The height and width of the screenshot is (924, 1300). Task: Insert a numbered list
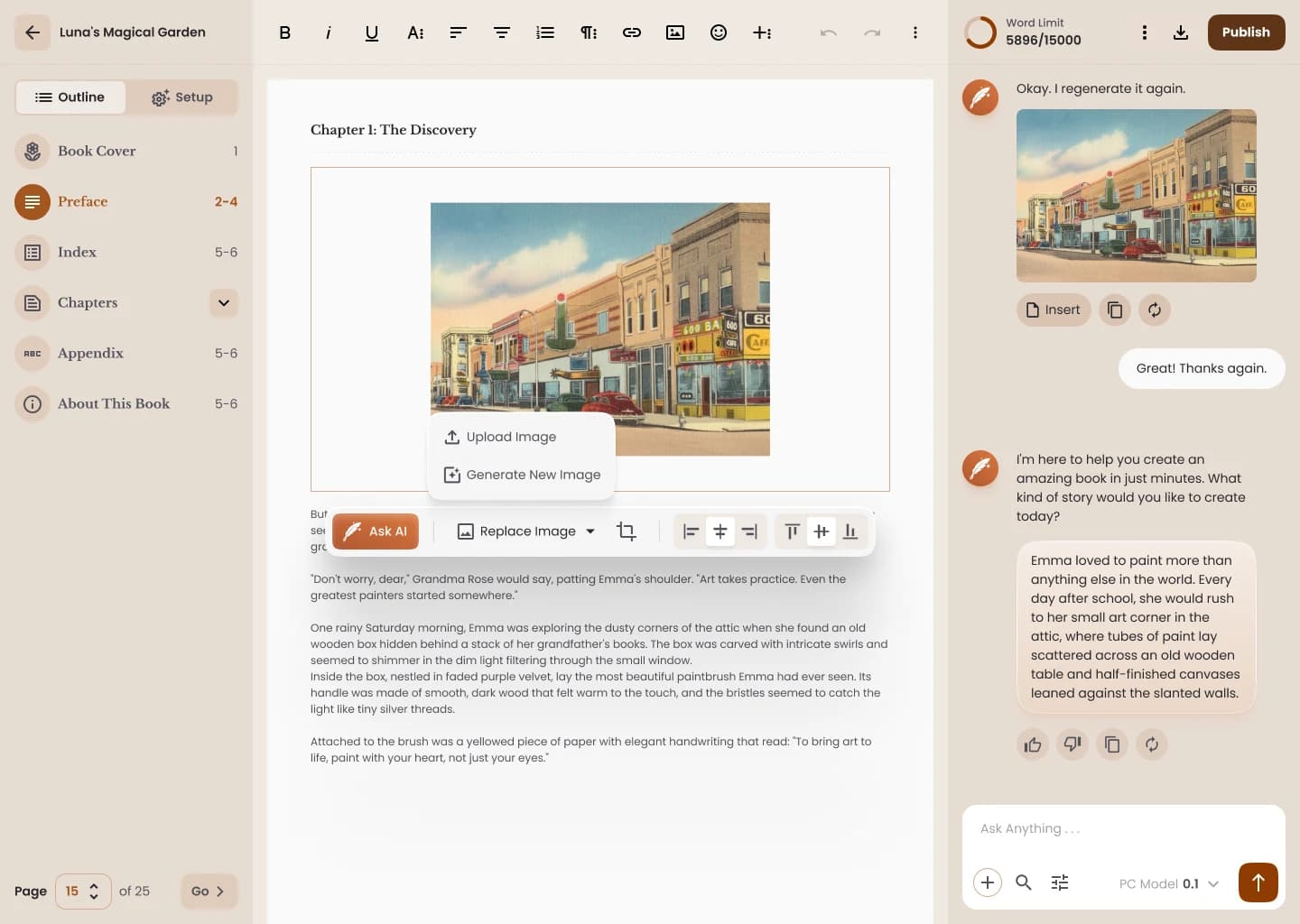click(x=545, y=32)
